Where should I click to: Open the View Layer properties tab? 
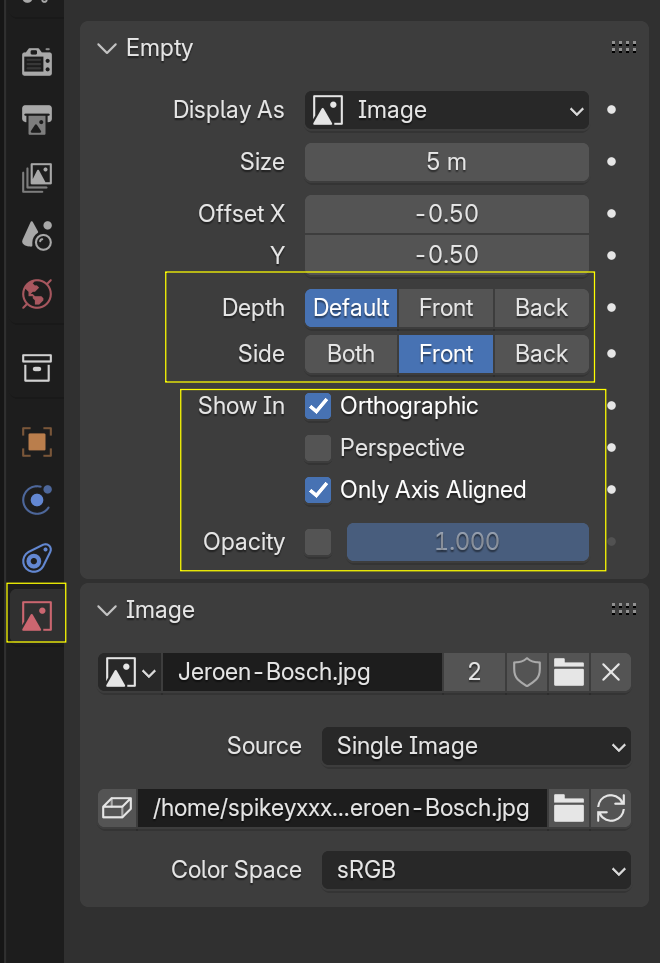coord(37,178)
